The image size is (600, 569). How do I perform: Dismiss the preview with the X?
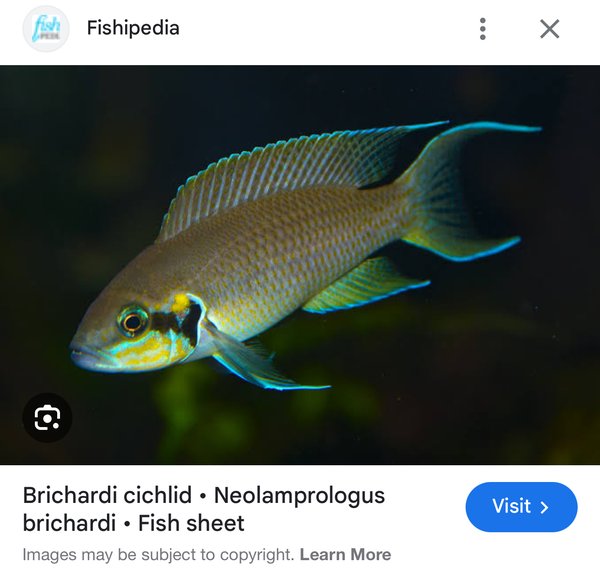549,29
